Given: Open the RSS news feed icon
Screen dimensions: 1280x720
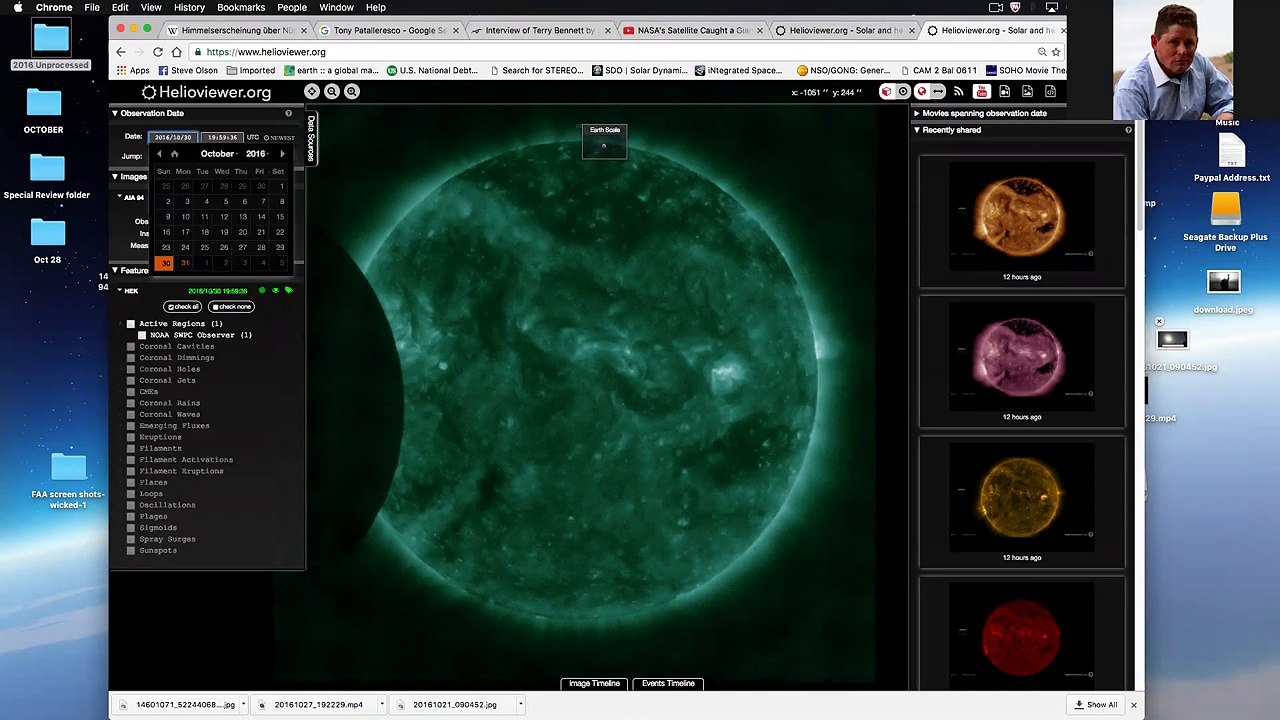Looking at the screenshot, I should click(959, 91).
